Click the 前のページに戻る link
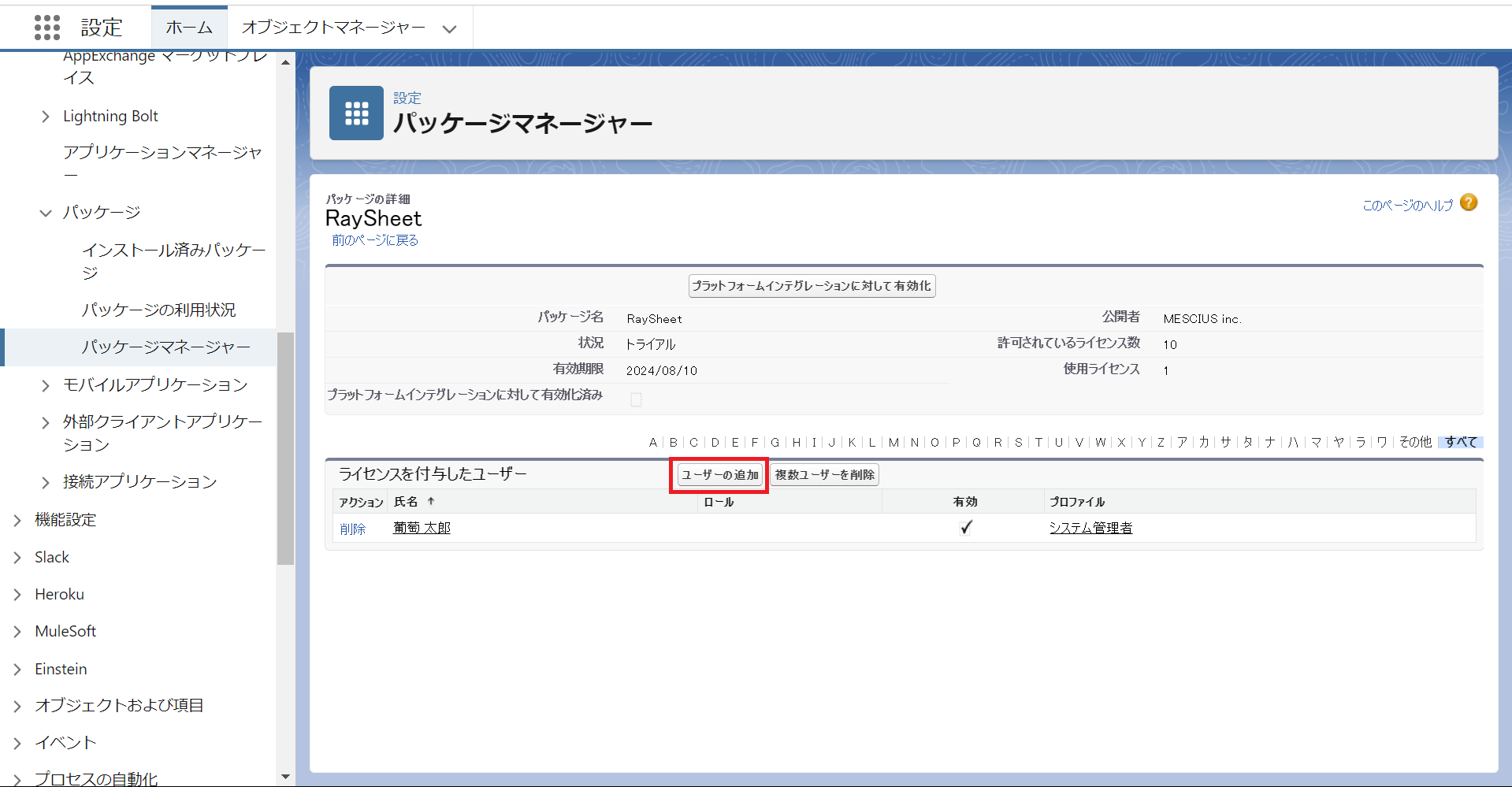The height and width of the screenshot is (787, 1512). coord(375,240)
